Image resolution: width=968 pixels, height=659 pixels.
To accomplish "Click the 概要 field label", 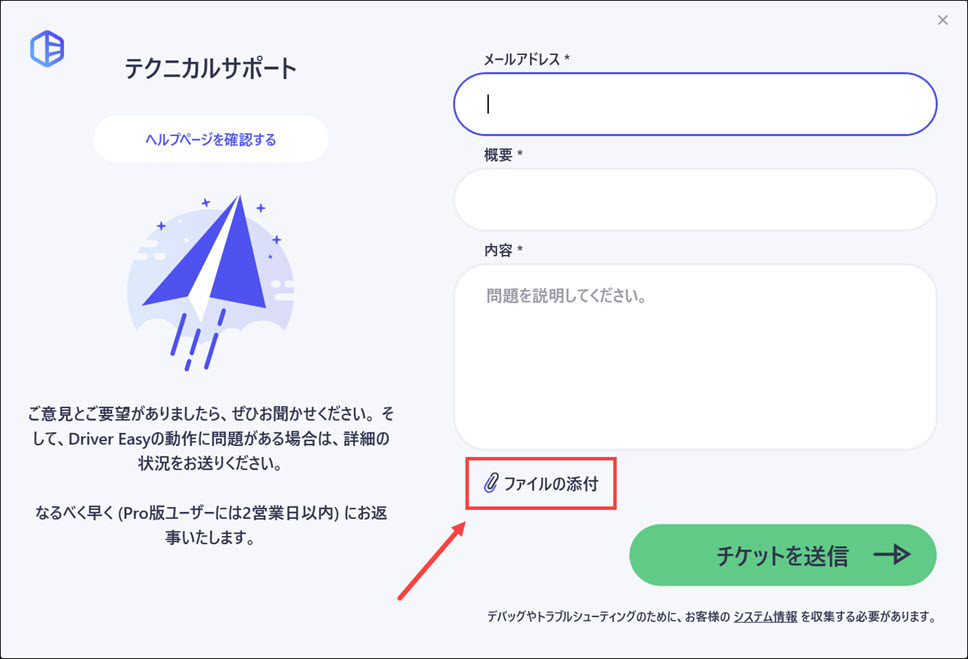I will pyautogui.click(x=504, y=155).
